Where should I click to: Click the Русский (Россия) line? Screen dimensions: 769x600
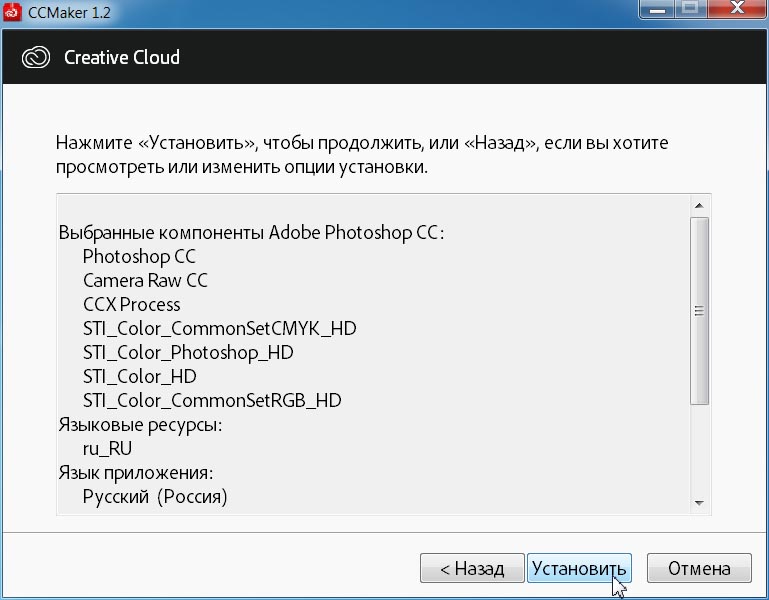(155, 496)
